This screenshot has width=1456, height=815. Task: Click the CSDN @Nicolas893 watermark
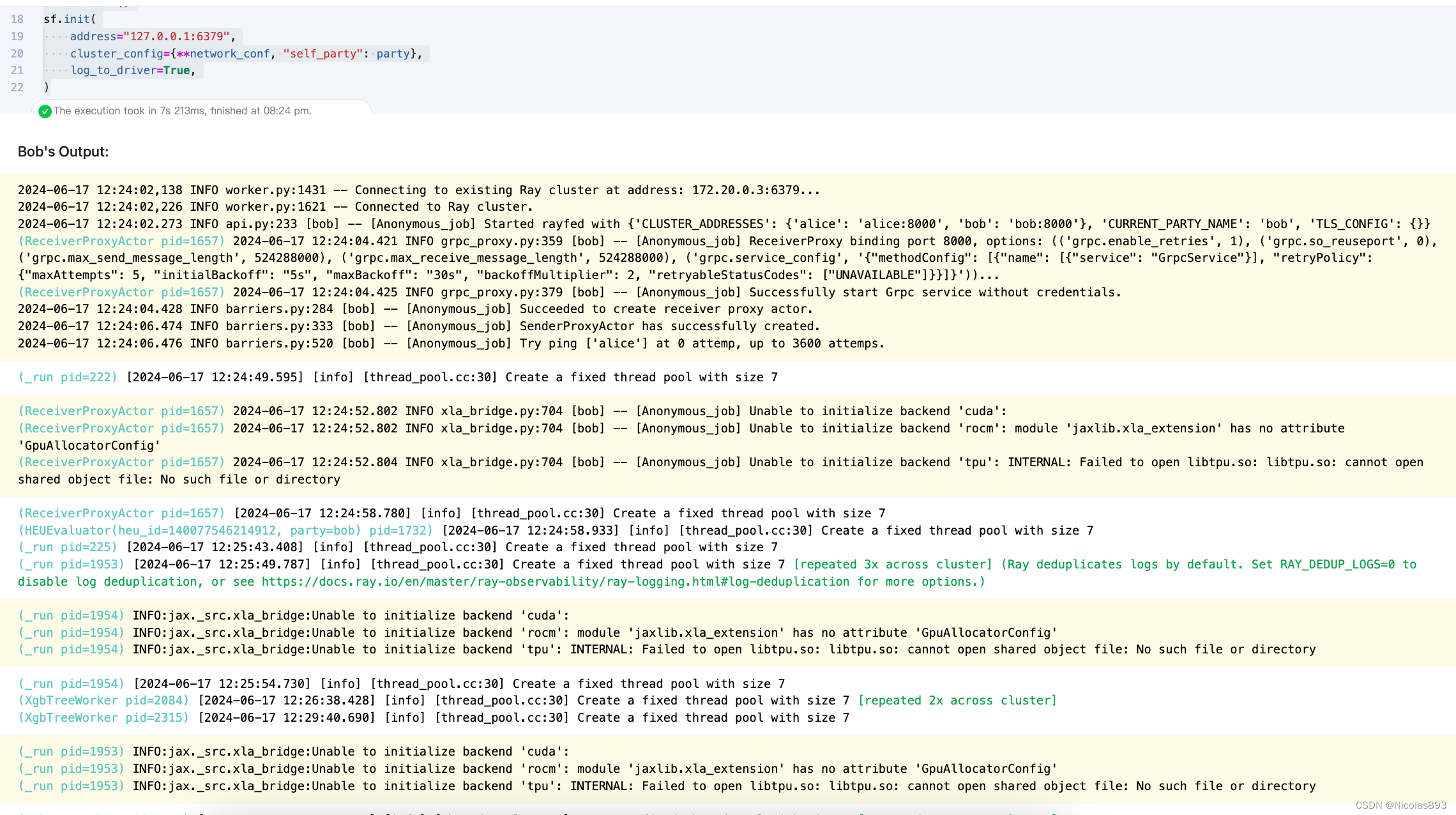pyautogui.click(x=1400, y=805)
